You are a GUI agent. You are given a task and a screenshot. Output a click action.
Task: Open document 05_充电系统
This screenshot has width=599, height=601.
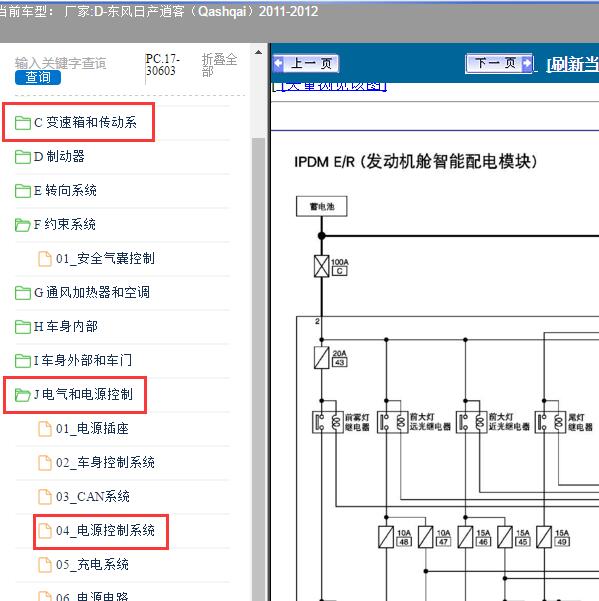click(x=92, y=564)
